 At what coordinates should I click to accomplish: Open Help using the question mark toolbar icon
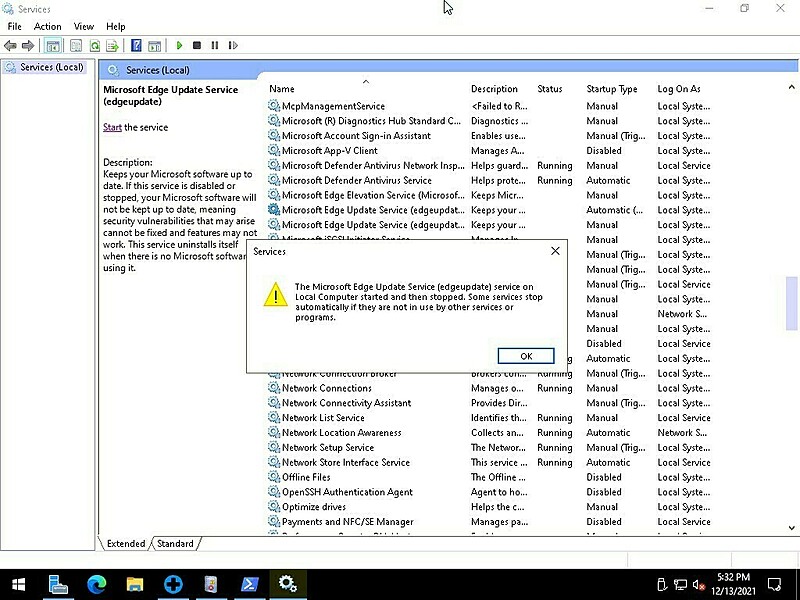[137, 45]
